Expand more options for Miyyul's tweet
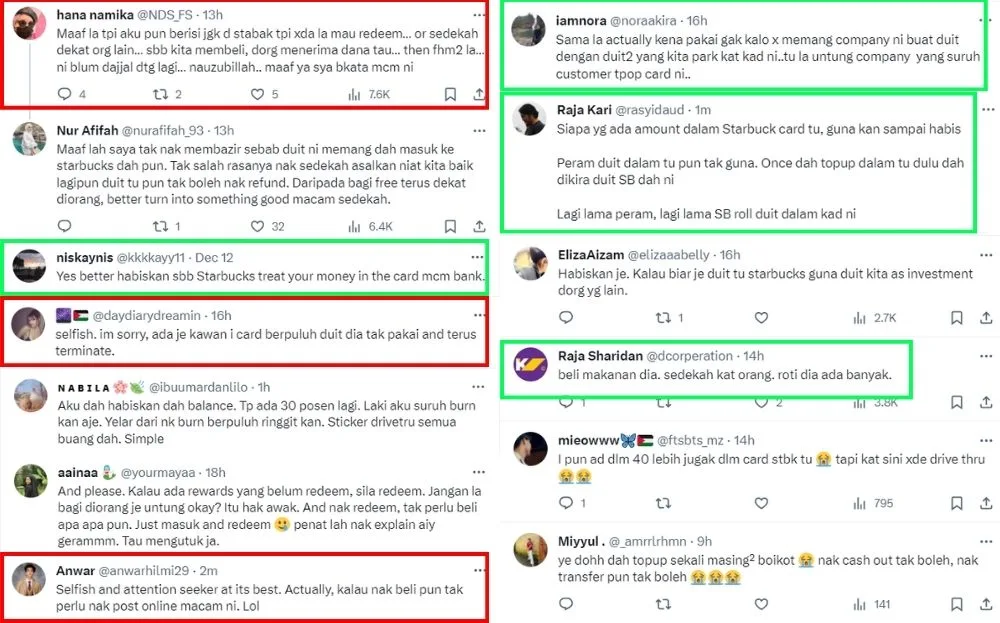The width and height of the screenshot is (1000, 623). [x=985, y=541]
